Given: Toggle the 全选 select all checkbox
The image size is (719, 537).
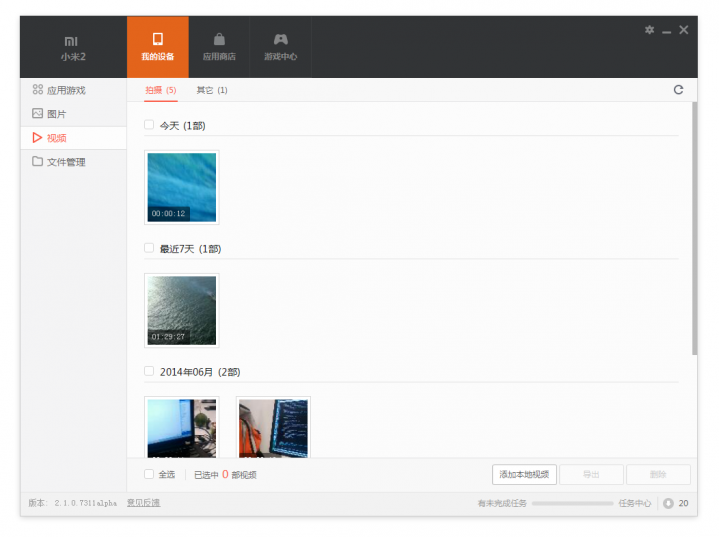Looking at the screenshot, I should coord(149,474).
